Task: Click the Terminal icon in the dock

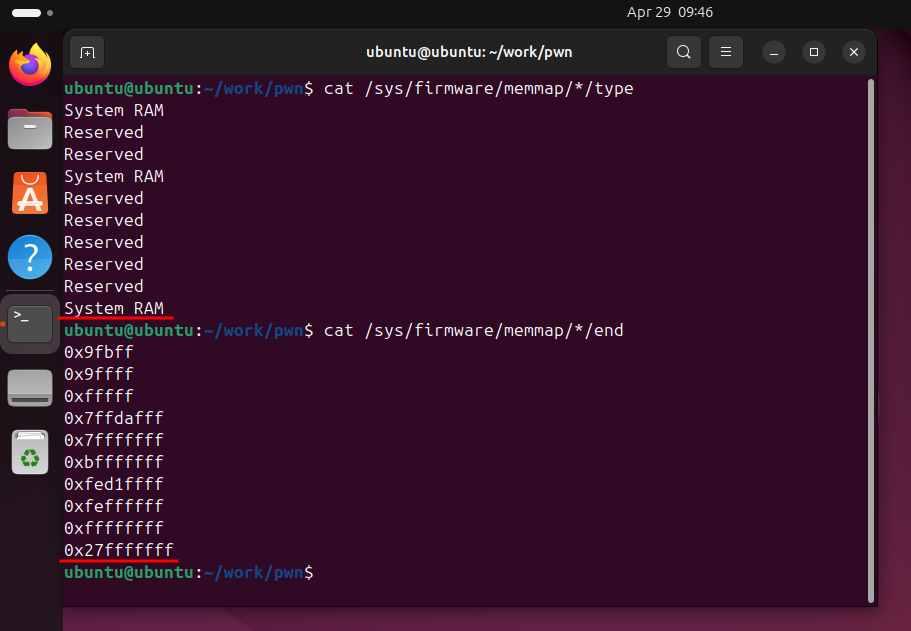Action: [x=30, y=323]
